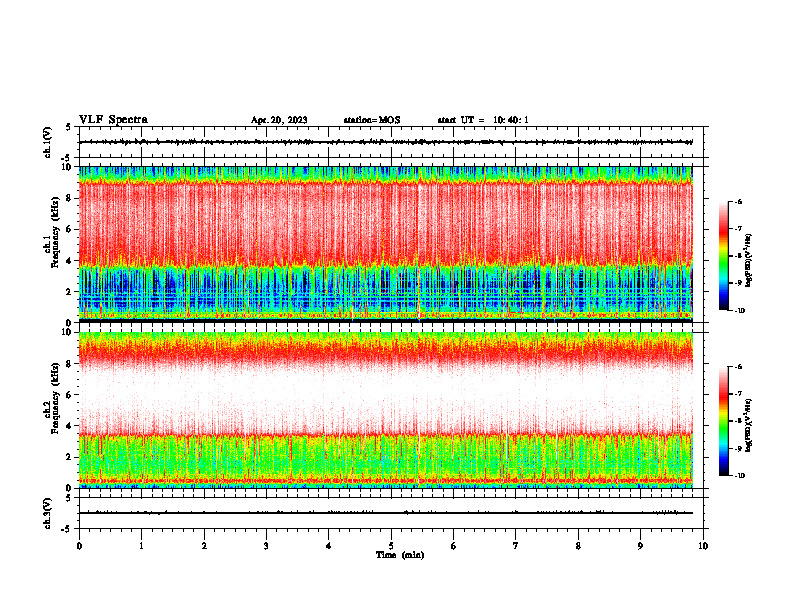Click time axis tick label "7"
792x612 pixels.
point(516,546)
